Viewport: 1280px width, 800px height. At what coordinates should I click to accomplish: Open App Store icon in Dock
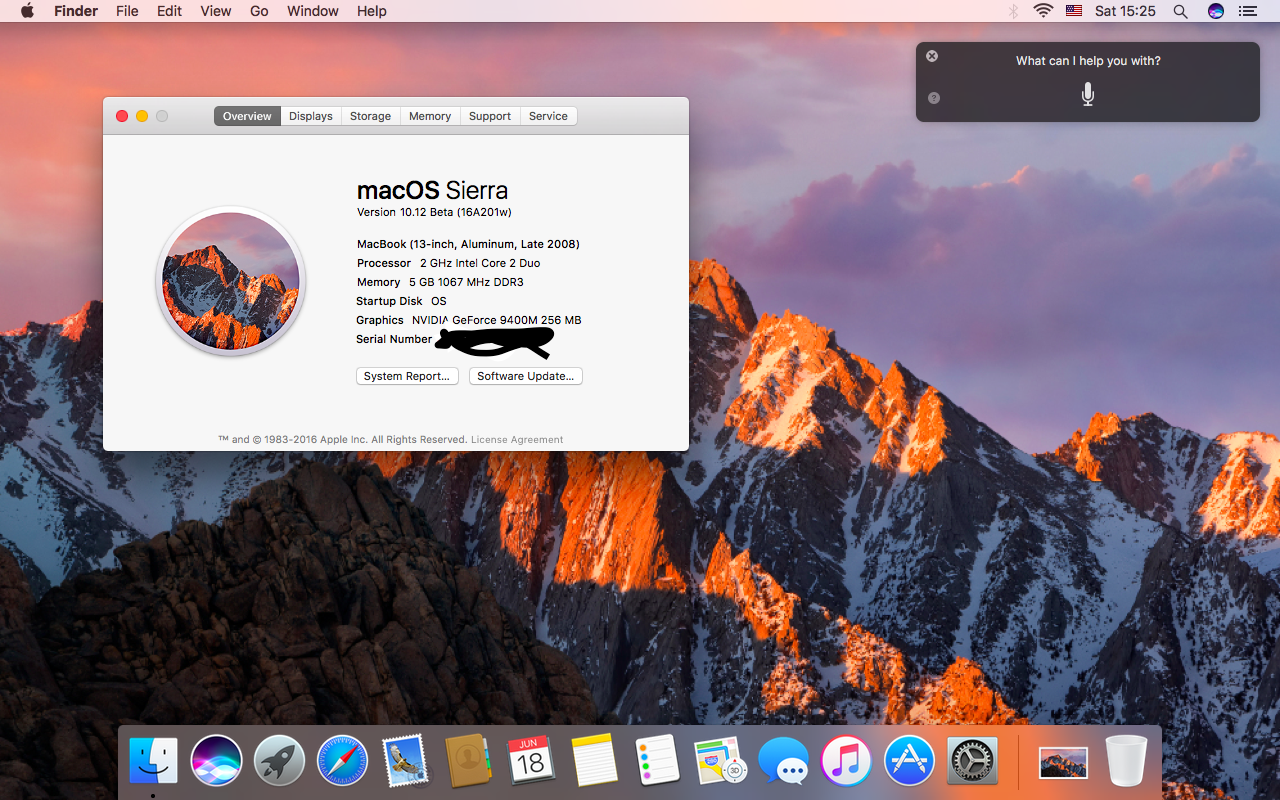coord(909,761)
